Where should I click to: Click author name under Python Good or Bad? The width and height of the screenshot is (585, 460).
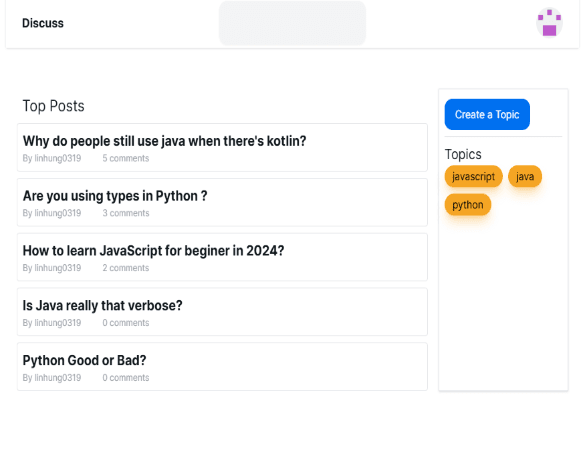tap(57, 378)
